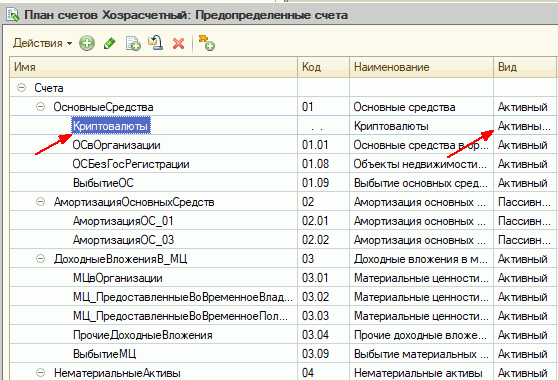Open the Действия dropdown menu

pos(42,43)
